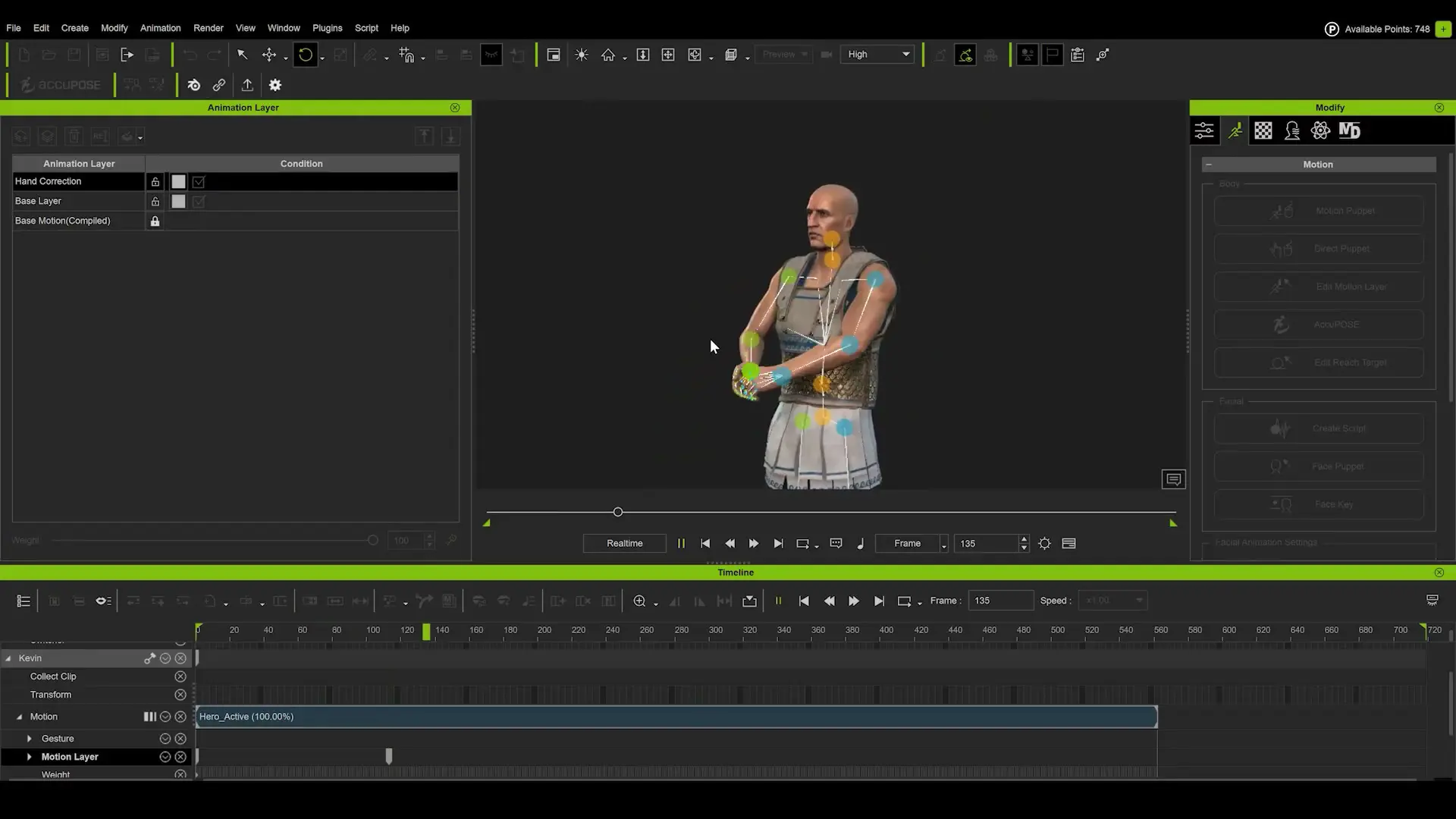Select the Motion tab in Modify panel

pyautogui.click(x=1235, y=130)
